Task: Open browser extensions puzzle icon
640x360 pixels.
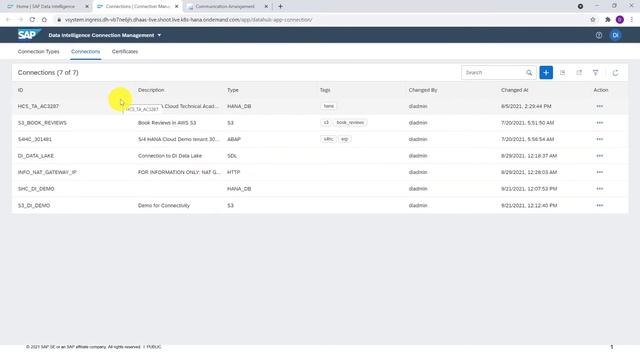Action: coord(608,20)
